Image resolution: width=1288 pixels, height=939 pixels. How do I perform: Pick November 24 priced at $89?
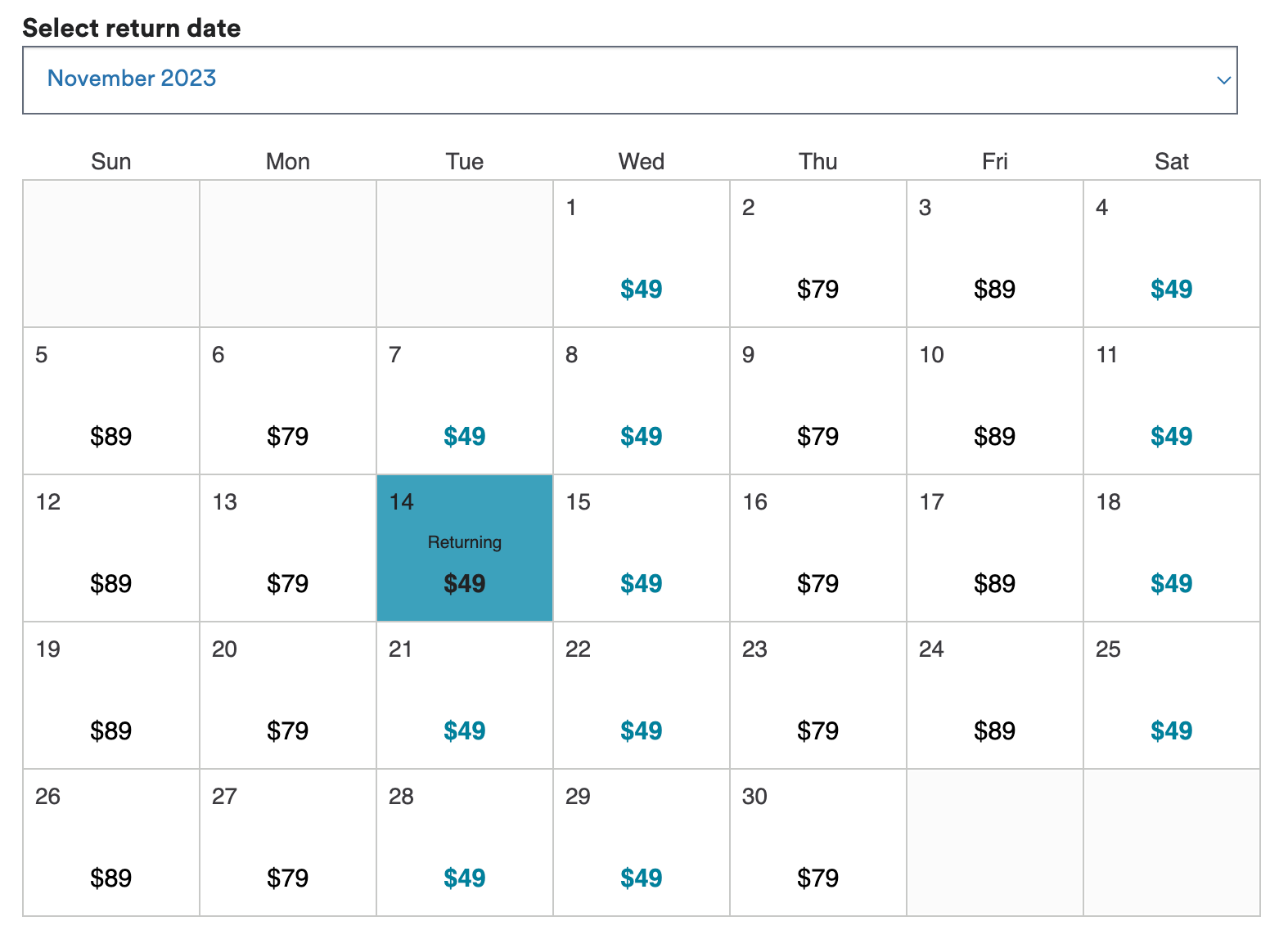(994, 695)
